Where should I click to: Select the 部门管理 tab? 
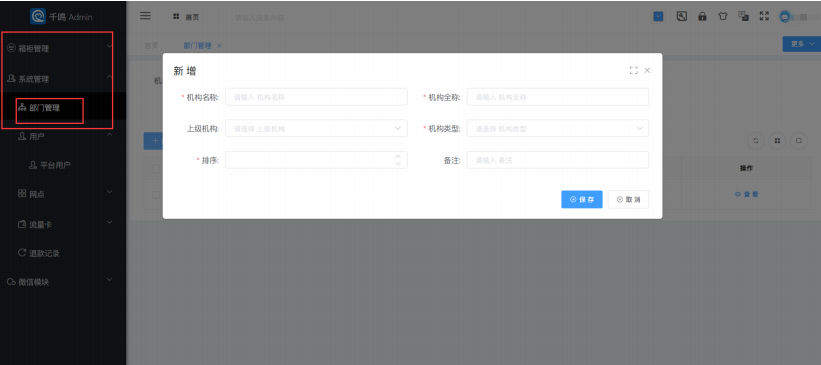197,46
